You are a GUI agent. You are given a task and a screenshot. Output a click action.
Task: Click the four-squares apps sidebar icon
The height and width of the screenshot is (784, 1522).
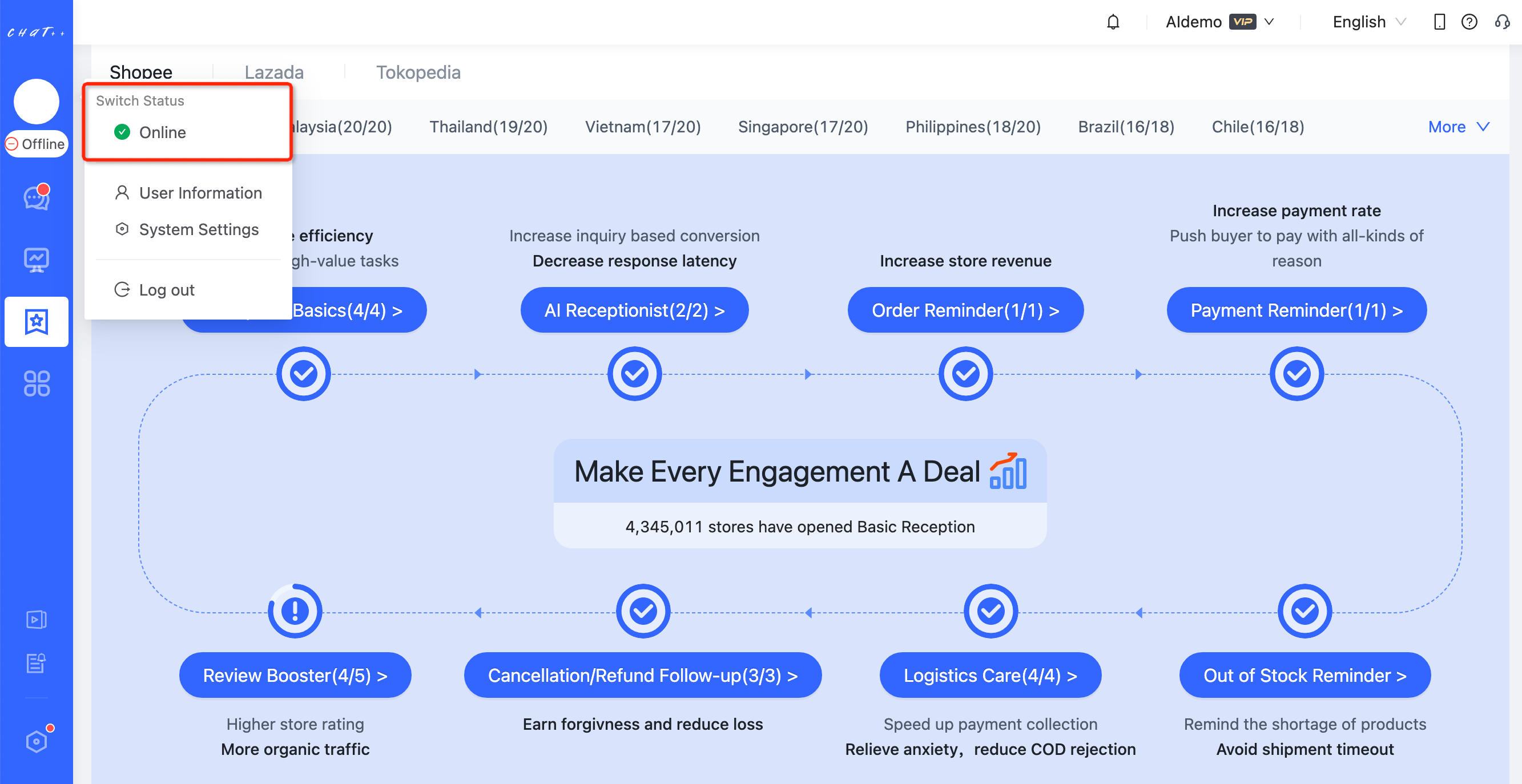coord(36,383)
